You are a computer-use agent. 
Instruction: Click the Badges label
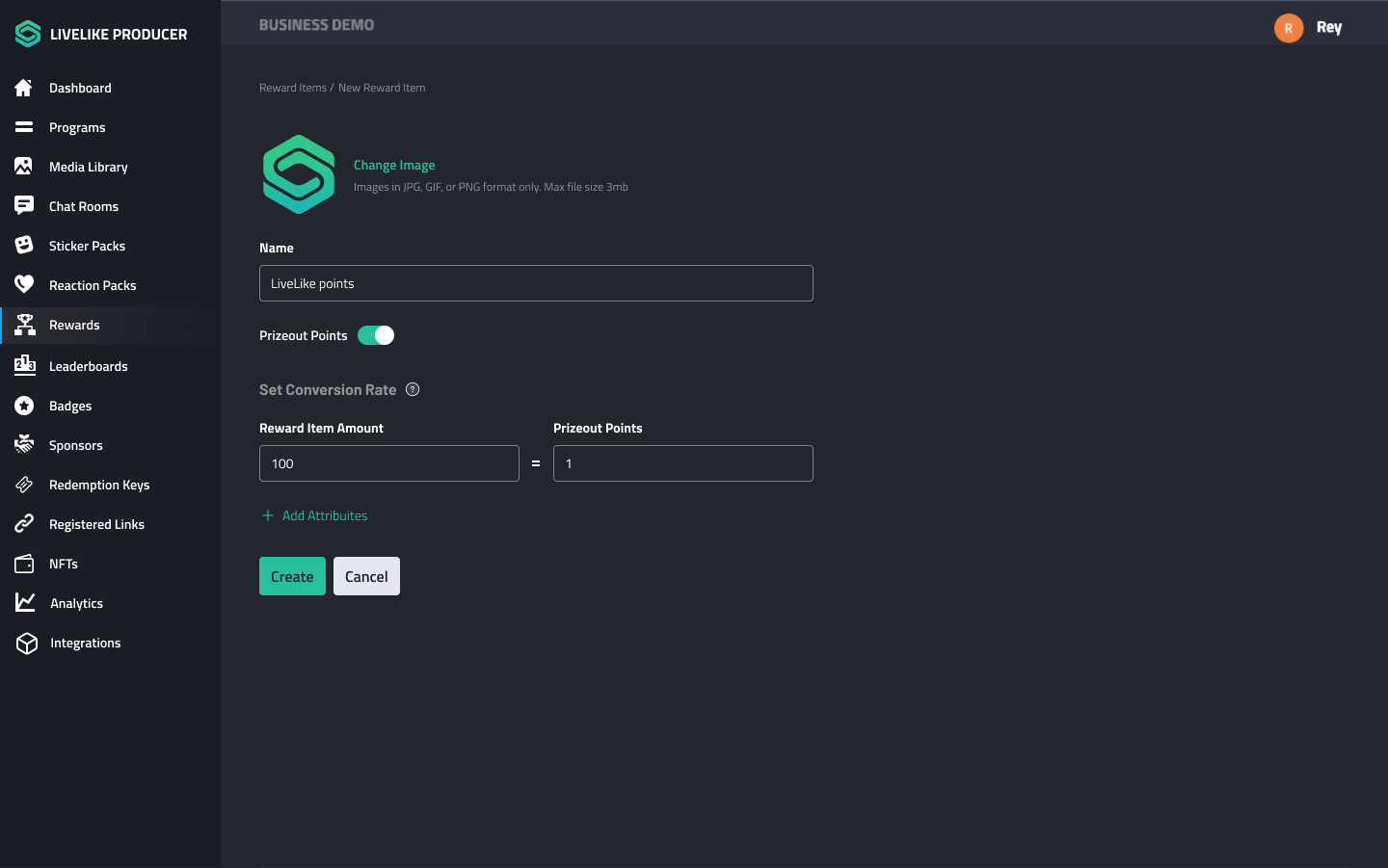70,406
